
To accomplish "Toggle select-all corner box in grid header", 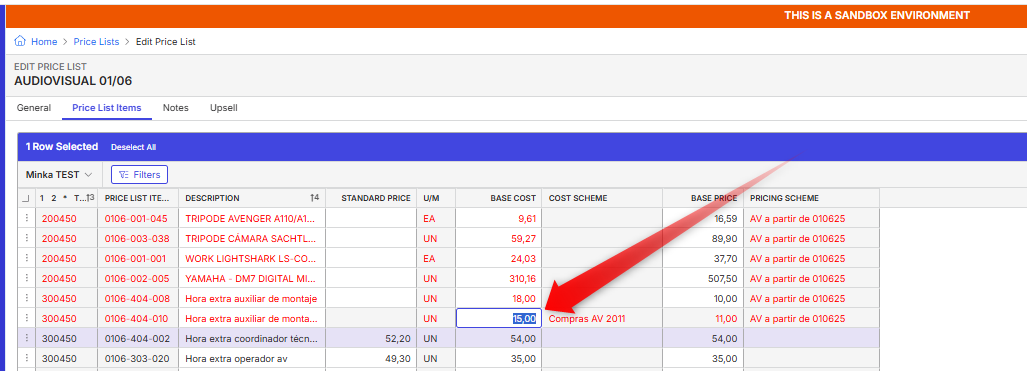I will pyautogui.click(x=26, y=198).
